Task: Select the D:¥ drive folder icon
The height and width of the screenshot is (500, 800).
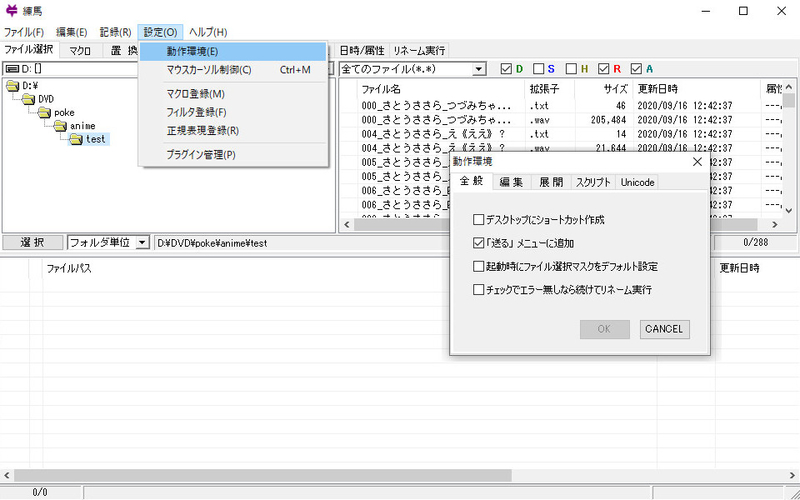Action: pyautogui.click(x=13, y=86)
